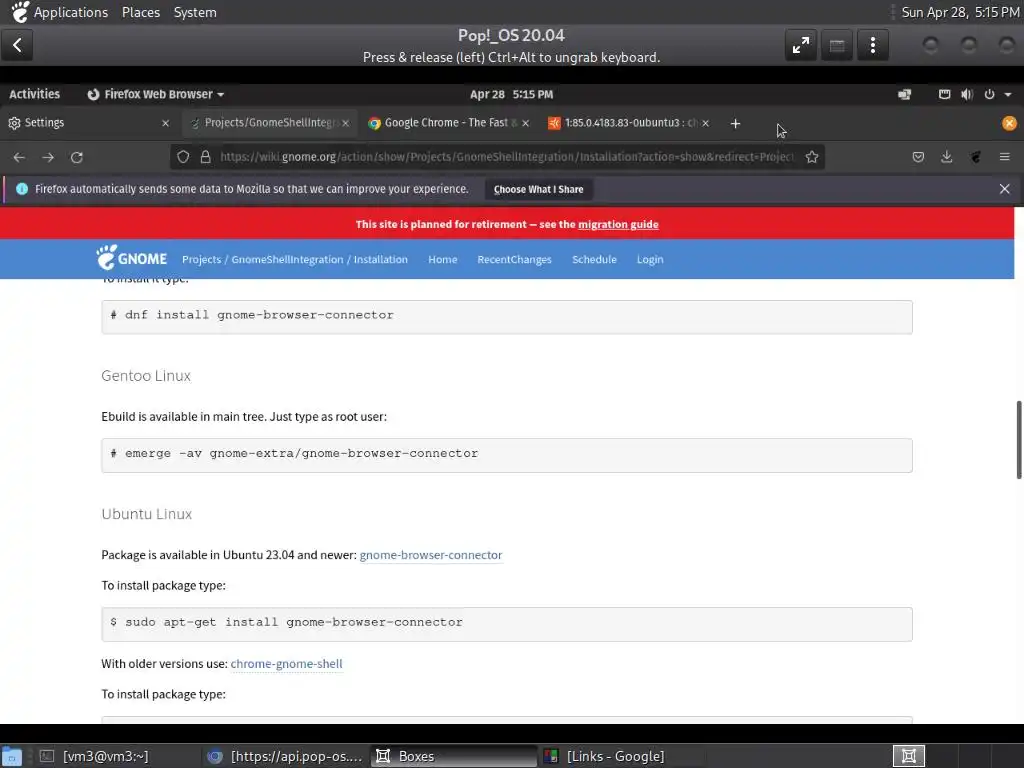This screenshot has height=768, width=1024.
Task: Open RecentChanges link
Action: click(x=515, y=259)
